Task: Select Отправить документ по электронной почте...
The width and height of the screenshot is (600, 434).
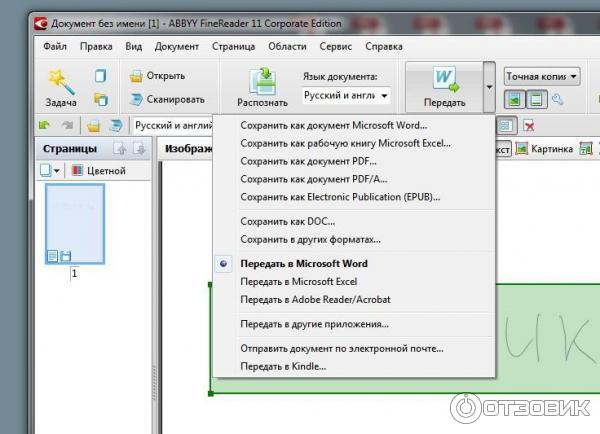Action: (x=341, y=349)
